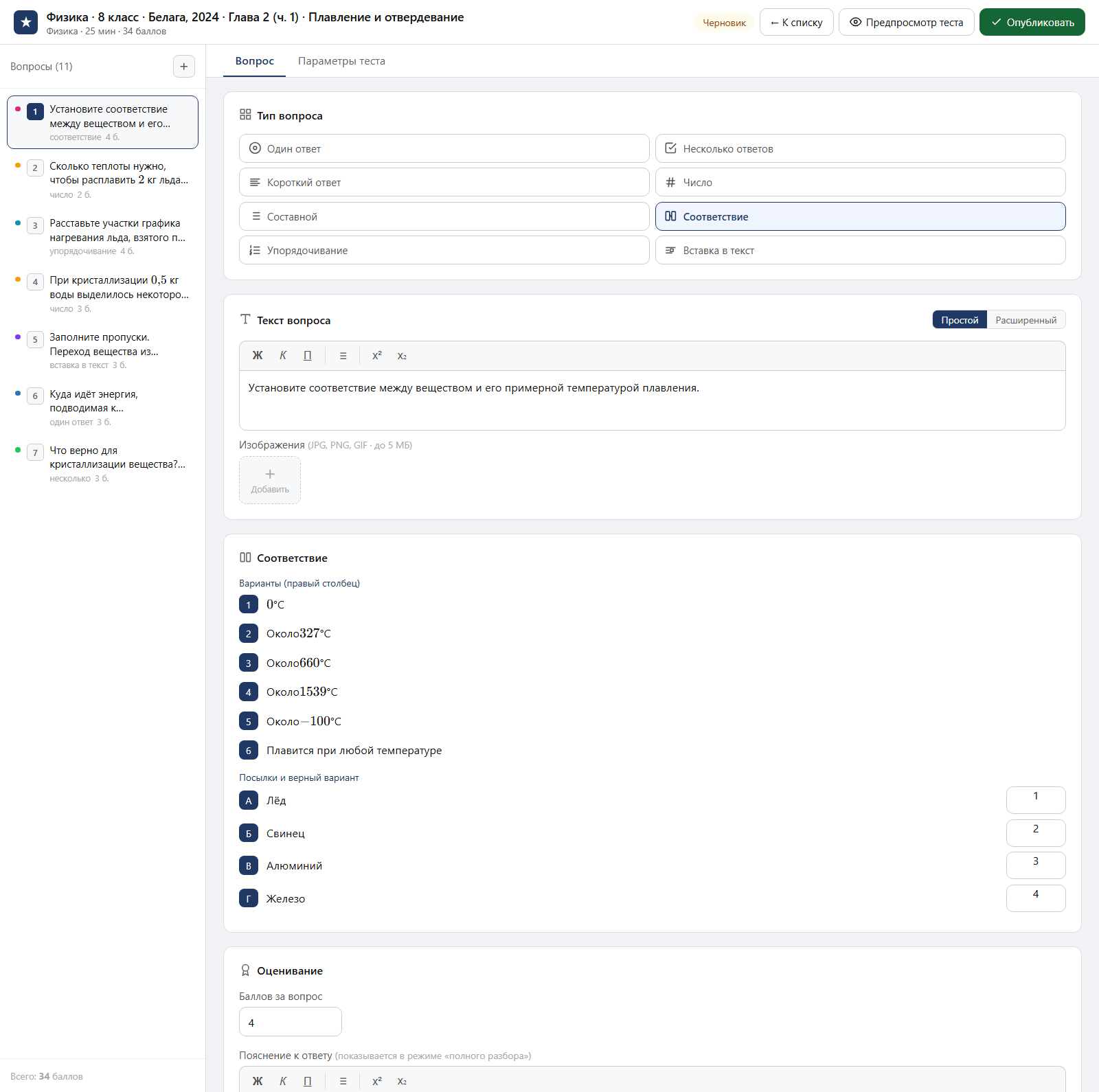Open question 2 'Сколько теплоты нужно' in the sidebar

tap(102, 180)
